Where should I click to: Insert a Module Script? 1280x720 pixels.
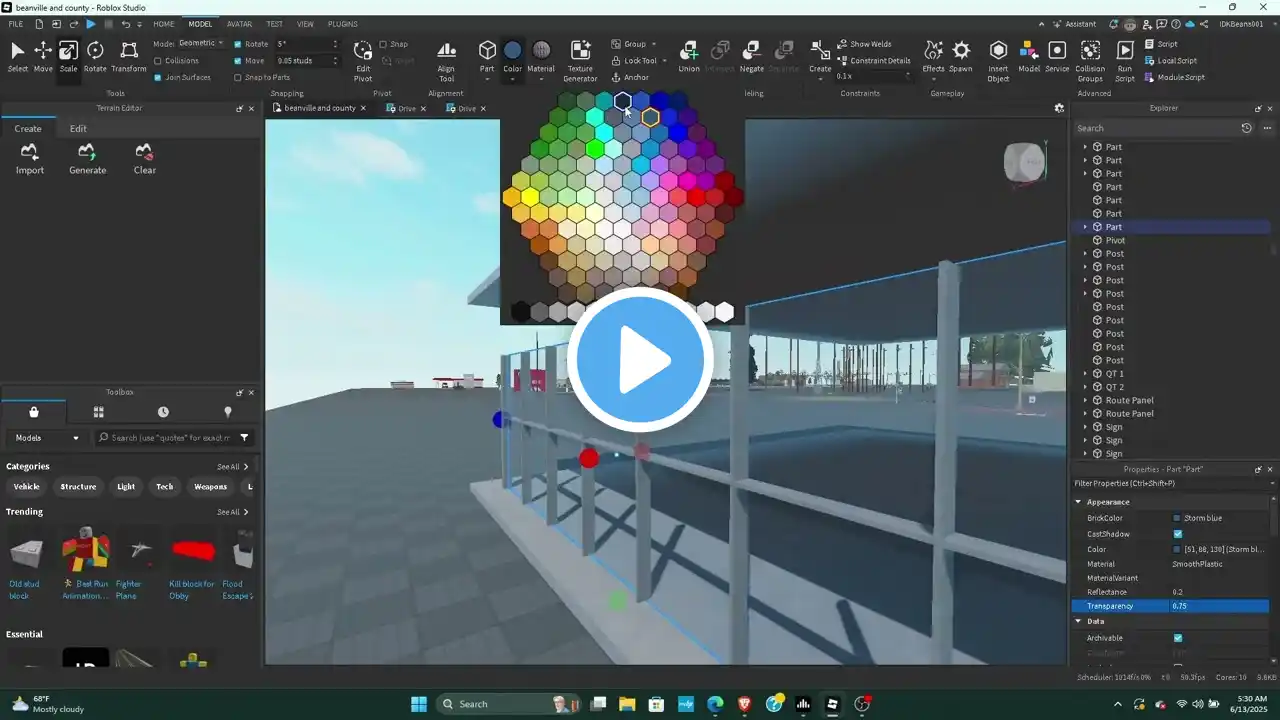click(1174, 77)
